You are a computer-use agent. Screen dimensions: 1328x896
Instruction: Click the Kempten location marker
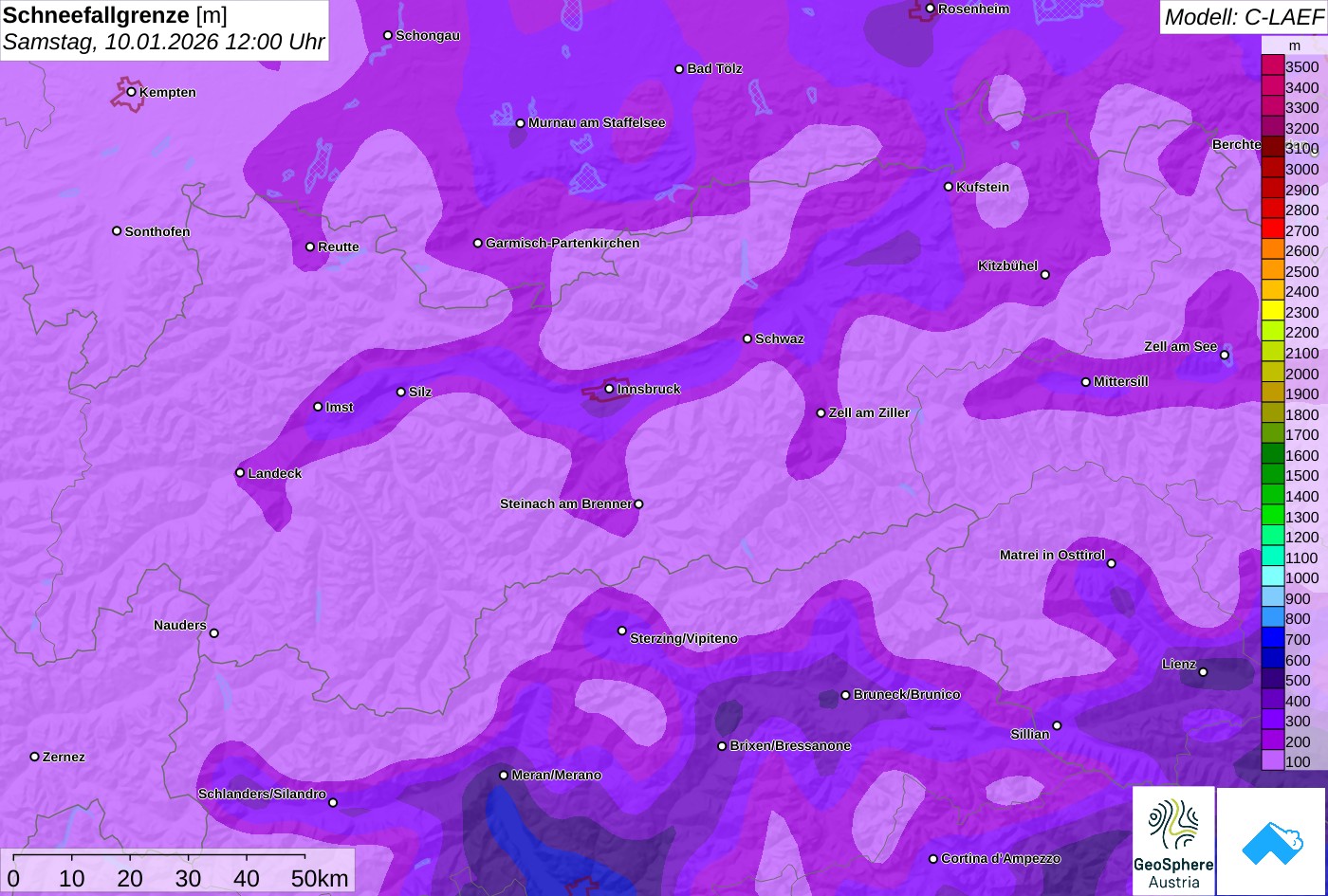(x=131, y=92)
